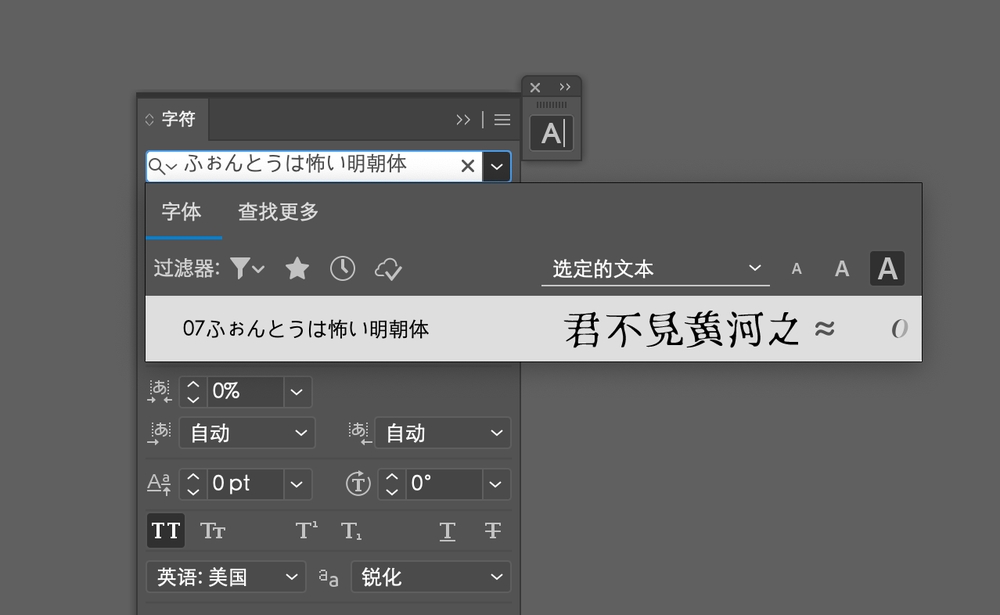Open right aki 自动 dropdown
This screenshot has height=615, width=1000.
point(443,433)
